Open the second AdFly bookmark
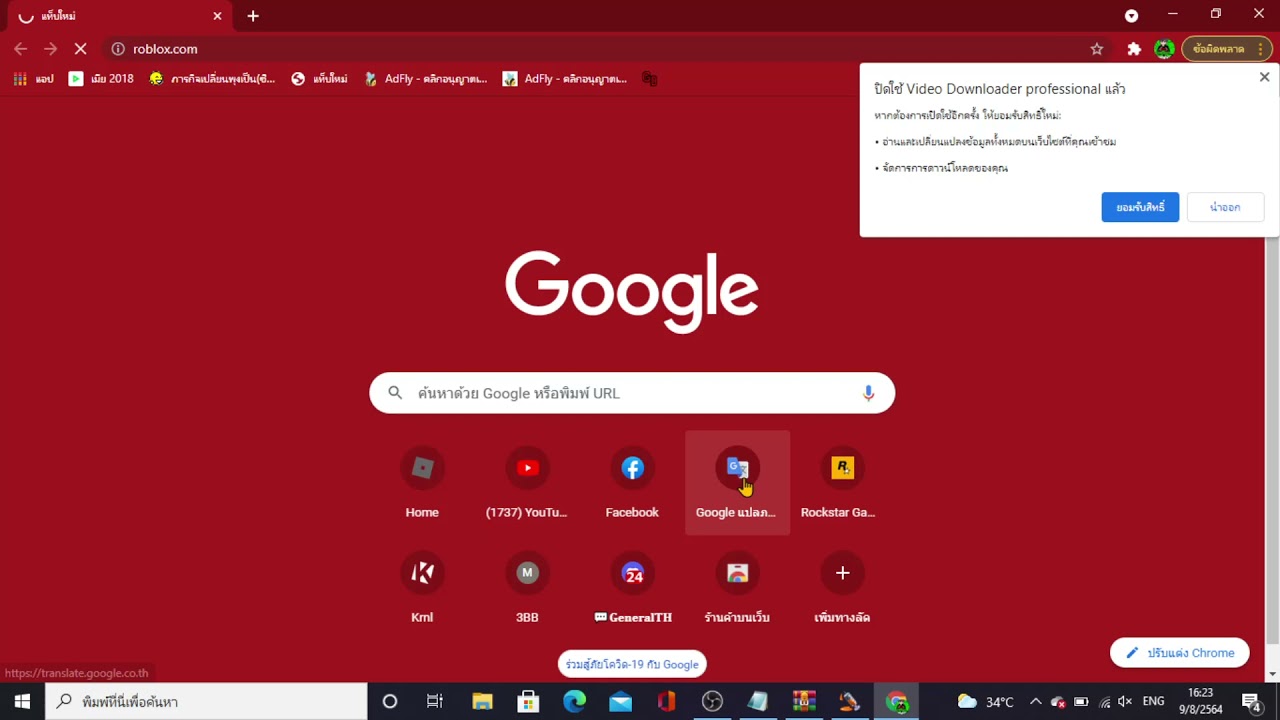This screenshot has width=1280, height=720. [x=565, y=79]
